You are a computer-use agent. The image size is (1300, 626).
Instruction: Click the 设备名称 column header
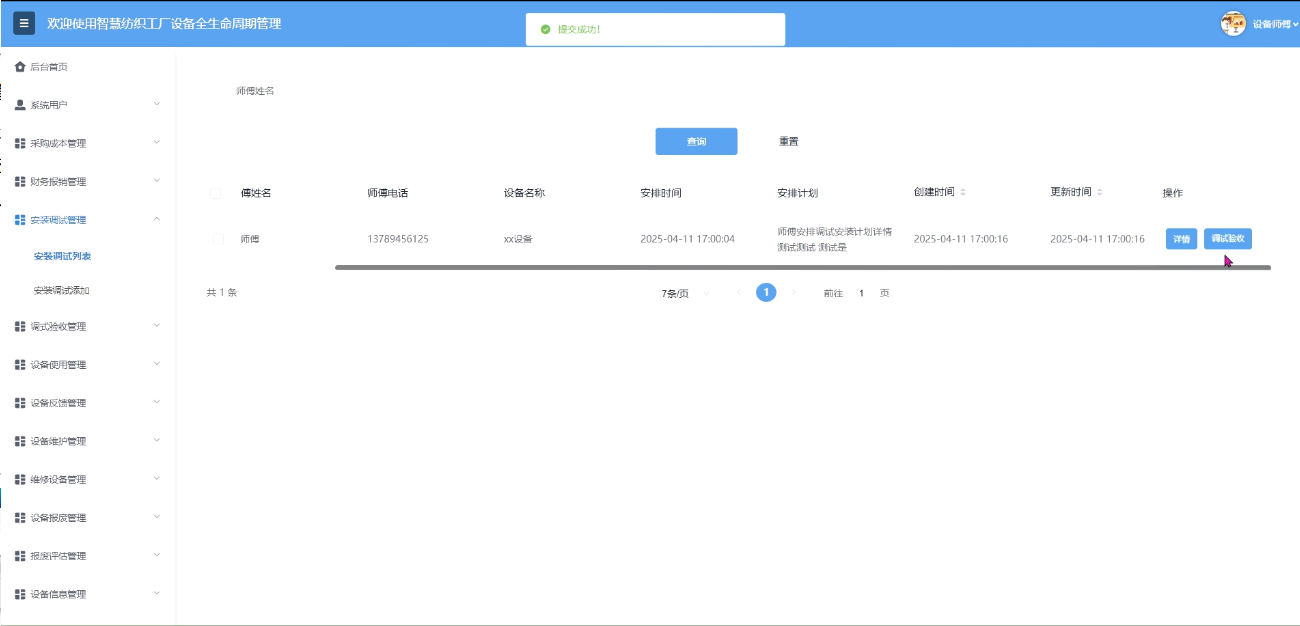pyautogui.click(x=524, y=193)
